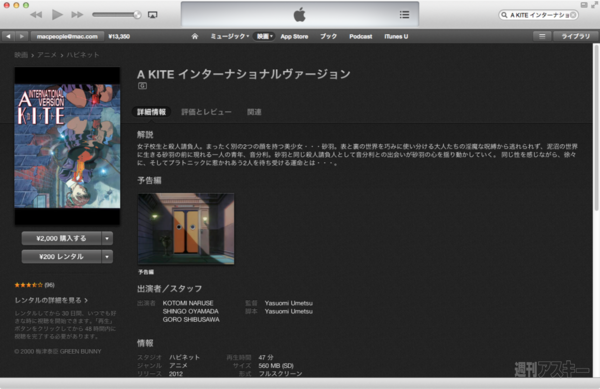Image resolution: width=600 pixels, height=389 pixels.
Task: Click the 映画 breadcrumb link
Action: [x=21, y=55]
